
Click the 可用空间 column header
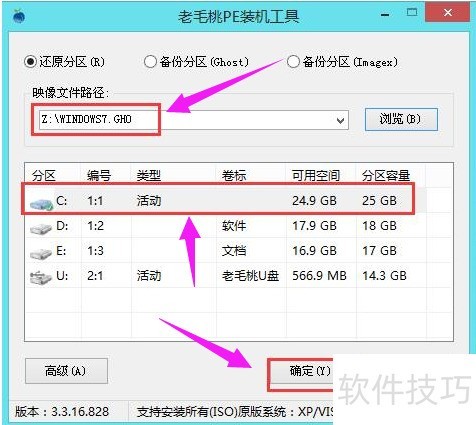[316, 175]
